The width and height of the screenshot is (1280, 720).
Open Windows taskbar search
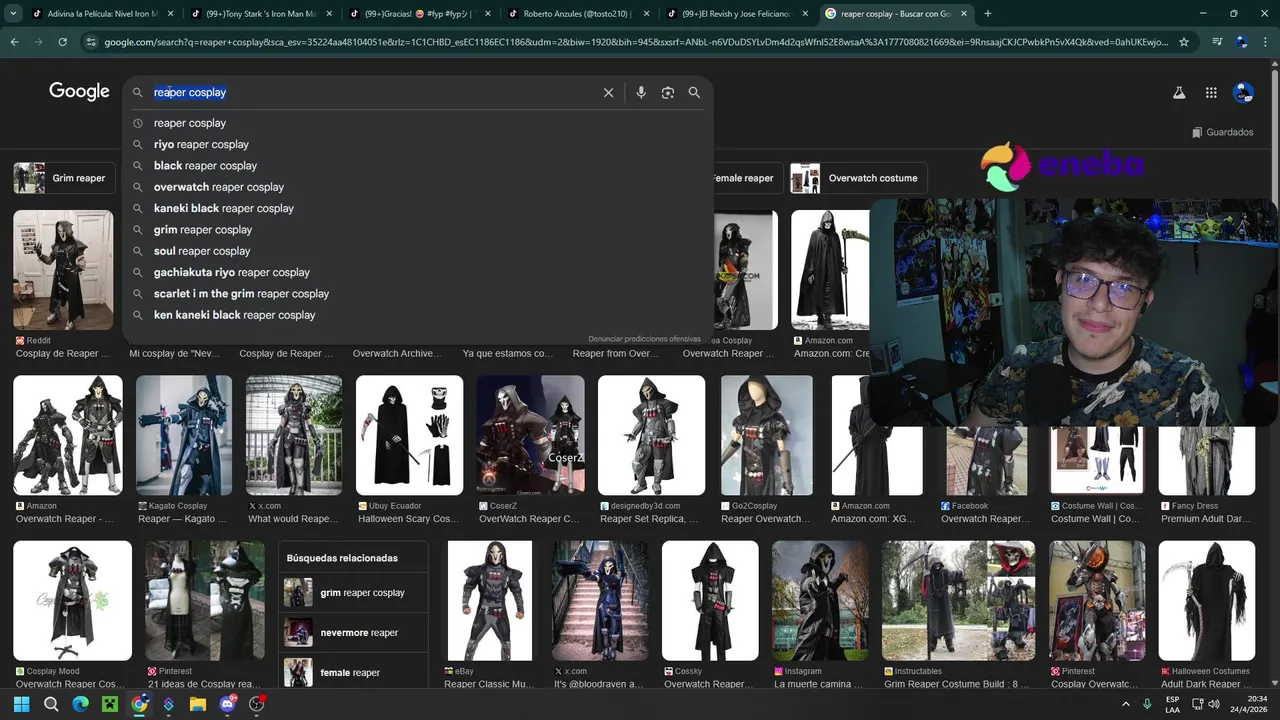51,704
